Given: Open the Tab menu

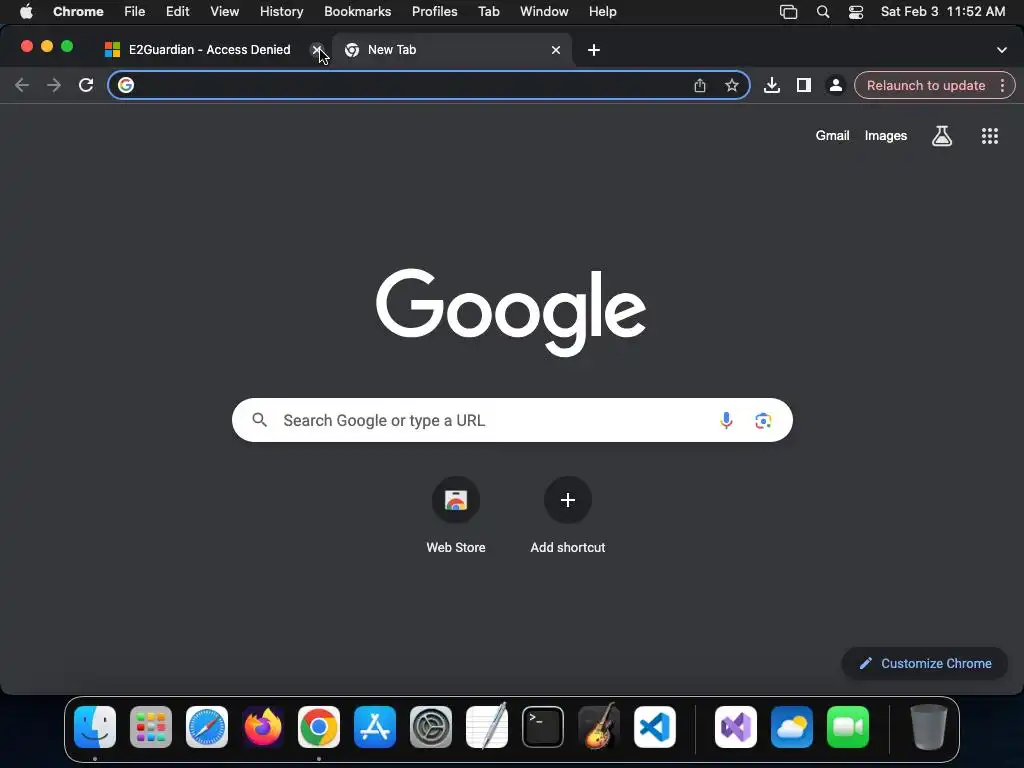Looking at the screenshot, I should [488, 11].
